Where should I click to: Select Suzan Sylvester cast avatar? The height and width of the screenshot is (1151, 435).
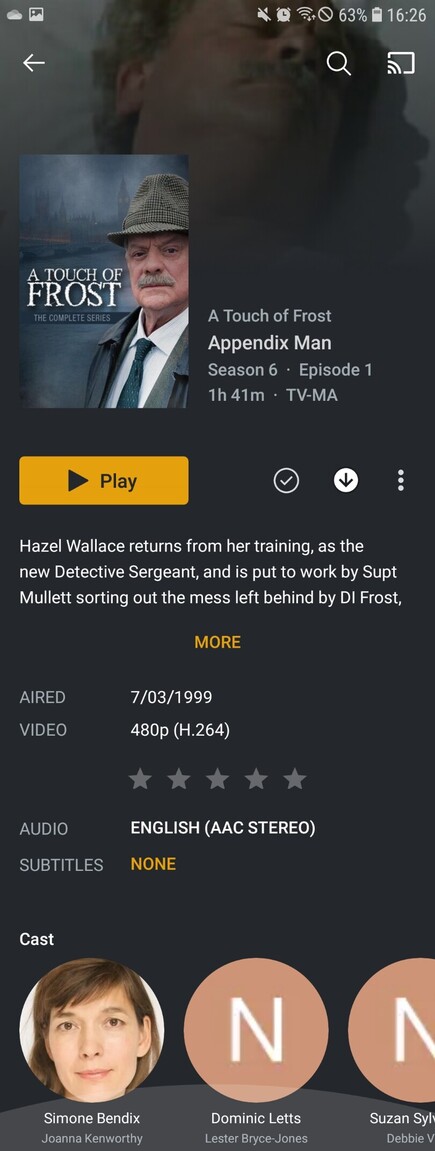(392, 1031)
